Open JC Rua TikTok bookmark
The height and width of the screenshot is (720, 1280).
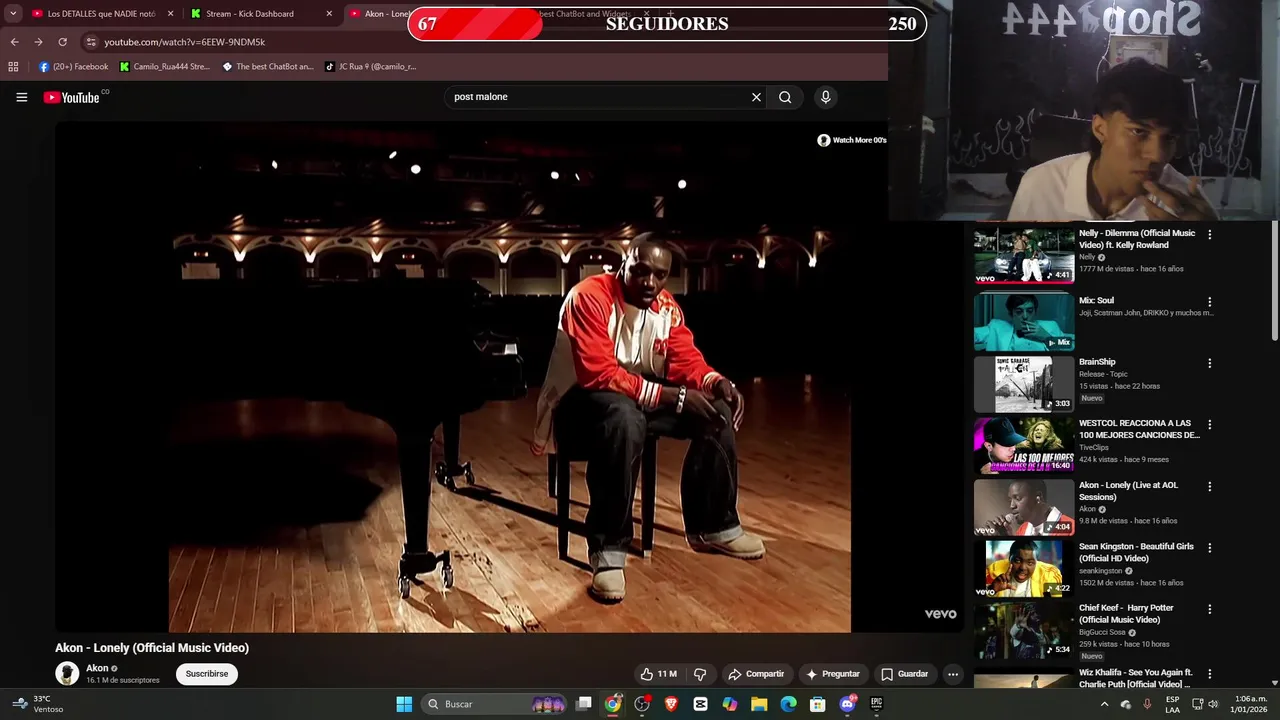pyautogui.click(x=371, y=67)
